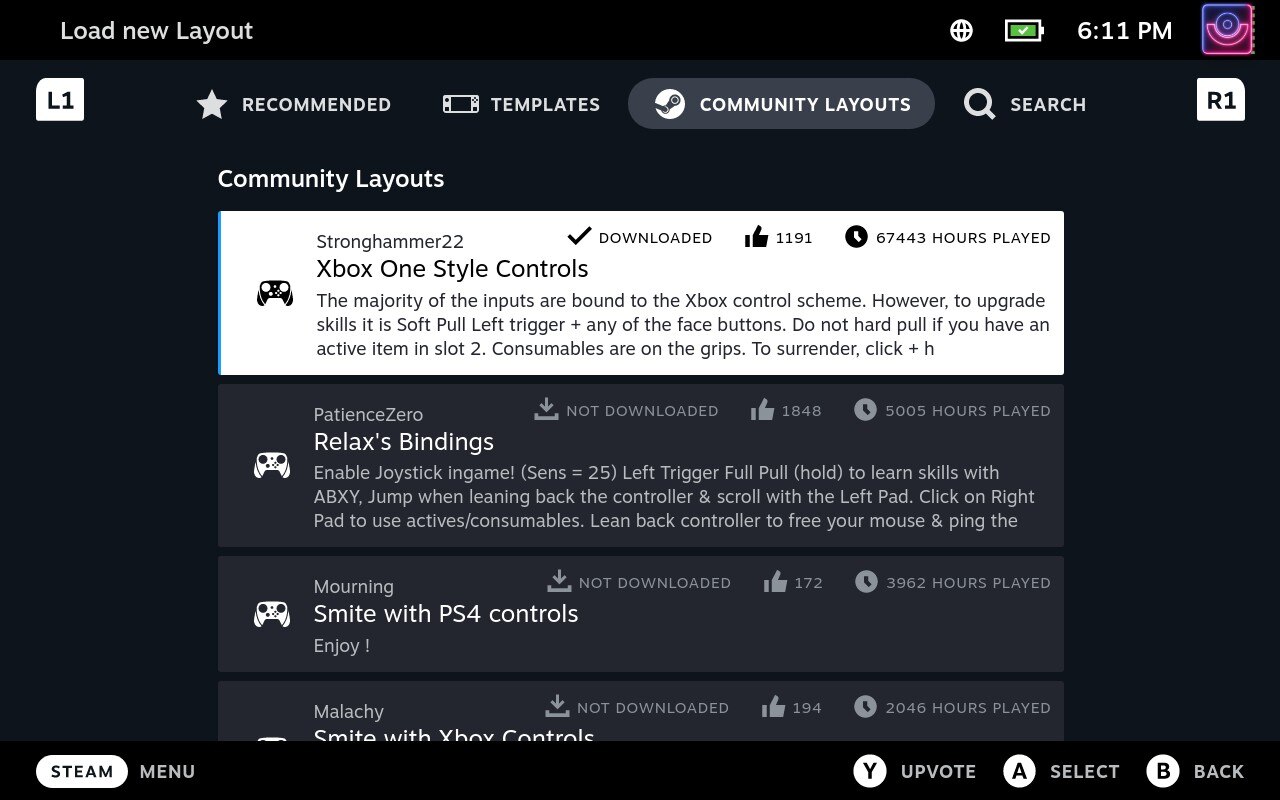The image size is (1280, 800).
Task: Click the downloaded checkmark on Xbox One Style Controls
Action: (x=579, y=236)
